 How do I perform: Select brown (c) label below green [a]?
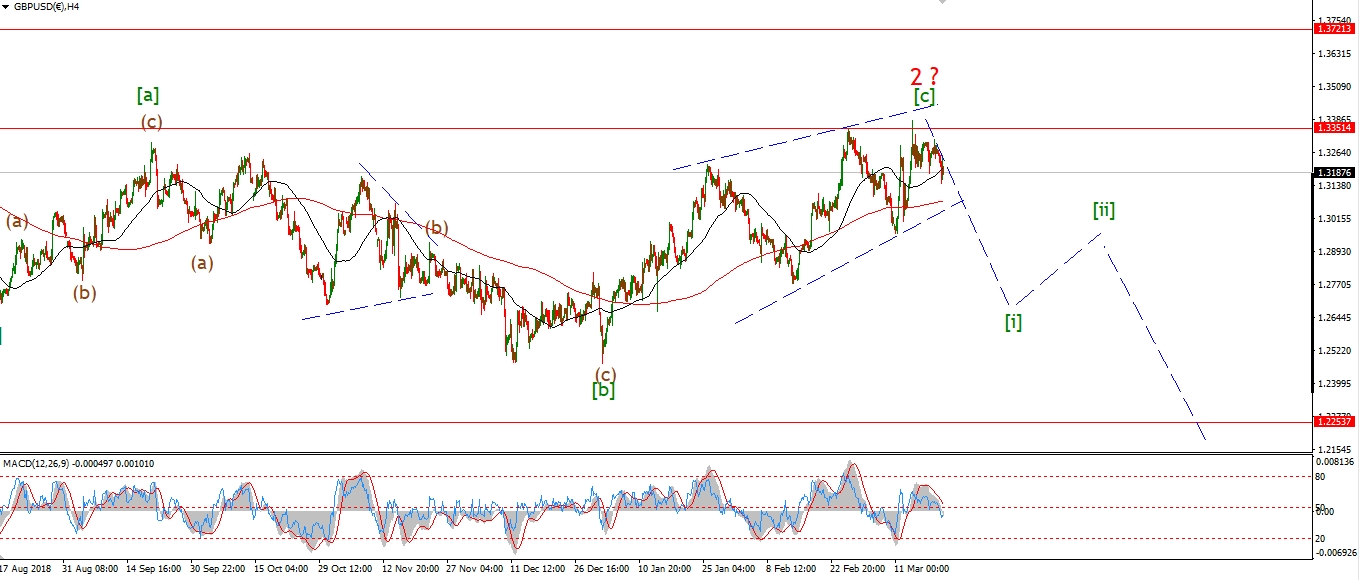[x=151, y=122]
